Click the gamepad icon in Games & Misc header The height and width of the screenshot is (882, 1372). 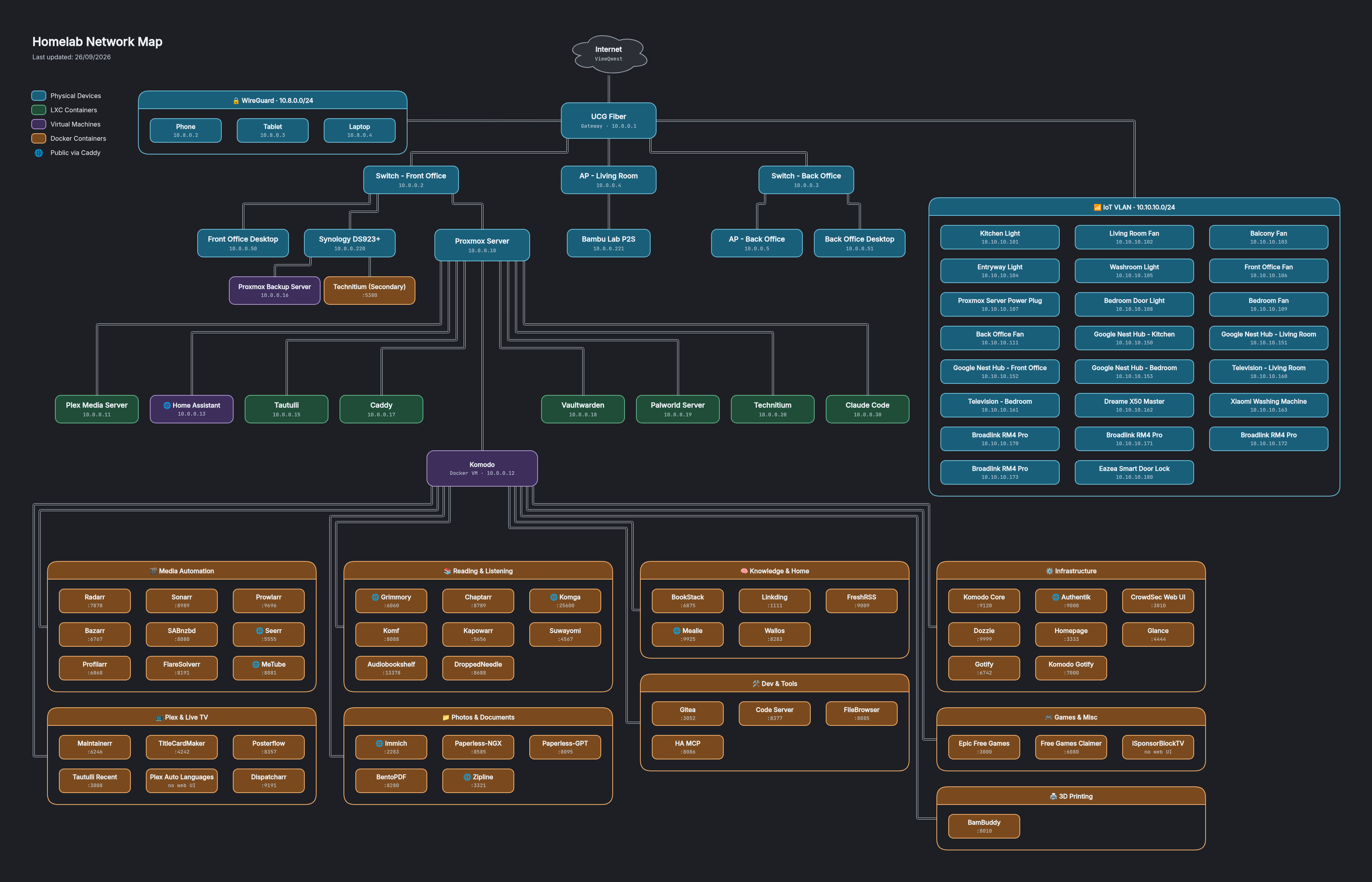coord(1049,718)
